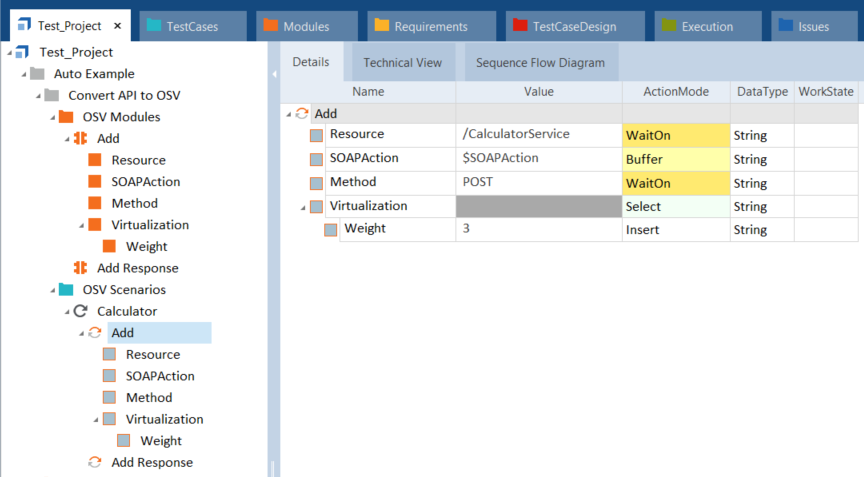Click the WaitOn ActionMode cell for Method
864x477 pixels.
(x=675, y=183)
